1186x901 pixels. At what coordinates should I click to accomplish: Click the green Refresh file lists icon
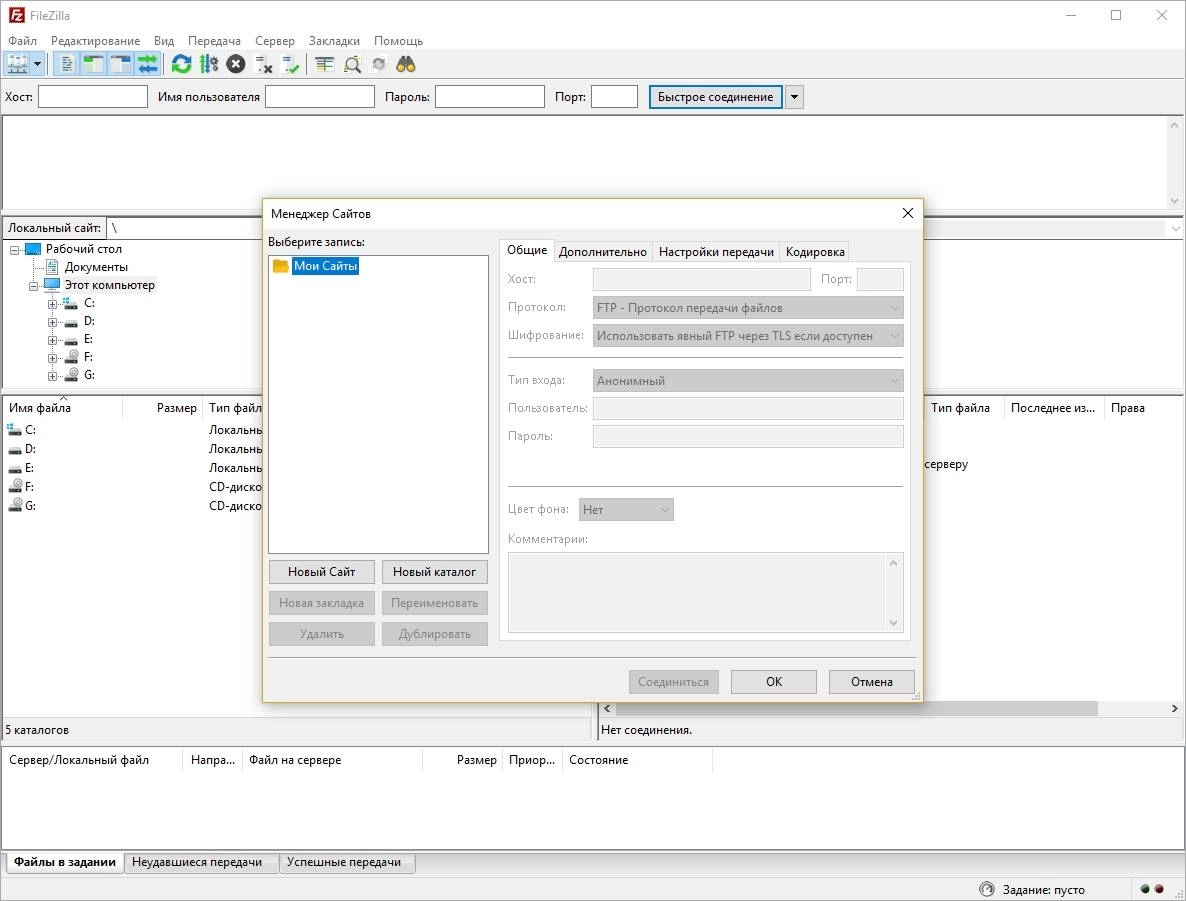182,64
